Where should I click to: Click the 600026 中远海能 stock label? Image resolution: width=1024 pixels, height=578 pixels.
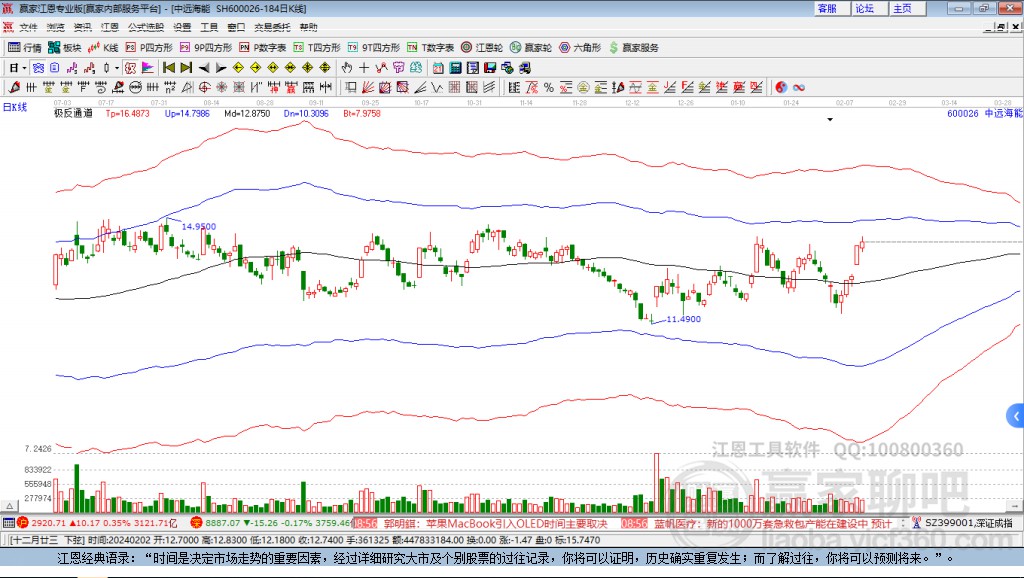click(x=984, y=114)
